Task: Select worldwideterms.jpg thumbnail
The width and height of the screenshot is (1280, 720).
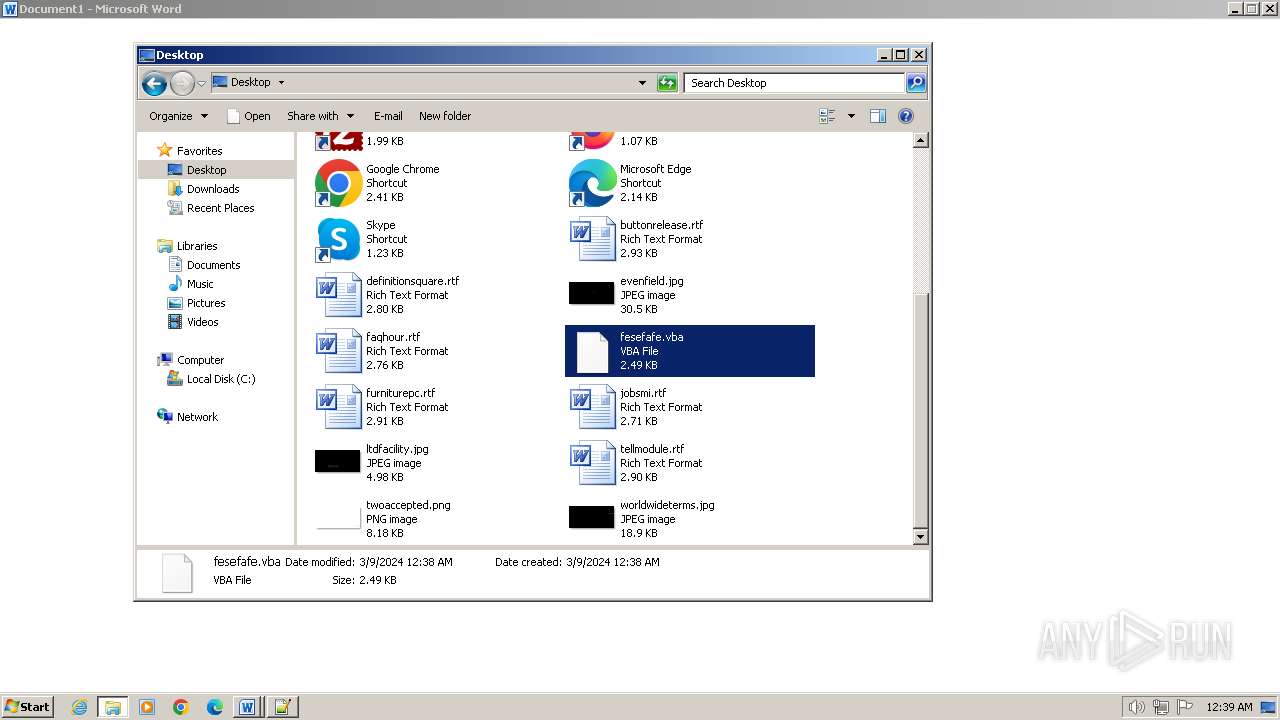Action: click(x=591, y=517)
